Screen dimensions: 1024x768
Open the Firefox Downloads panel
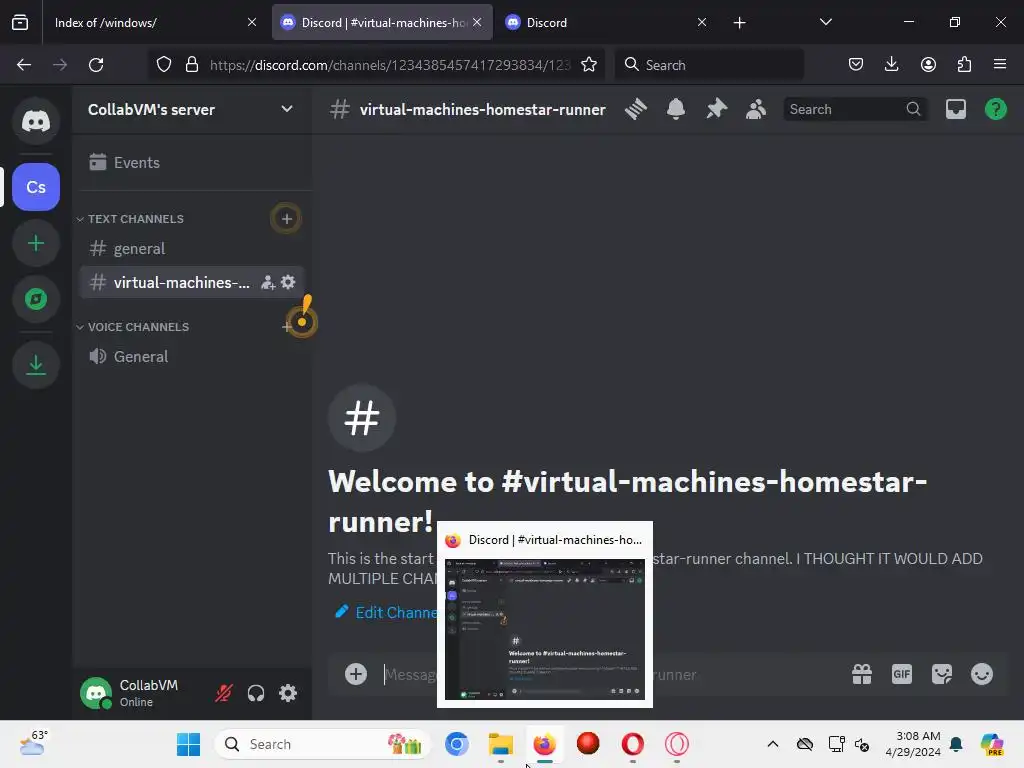click(x=891, y=65)
